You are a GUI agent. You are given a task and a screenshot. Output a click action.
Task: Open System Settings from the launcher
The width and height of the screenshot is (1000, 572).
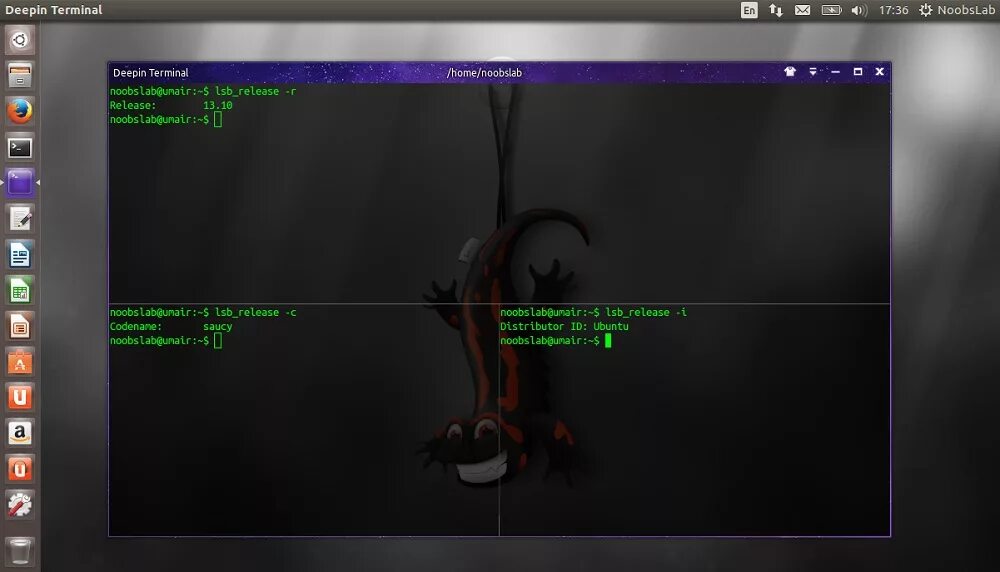click(20, 504)
